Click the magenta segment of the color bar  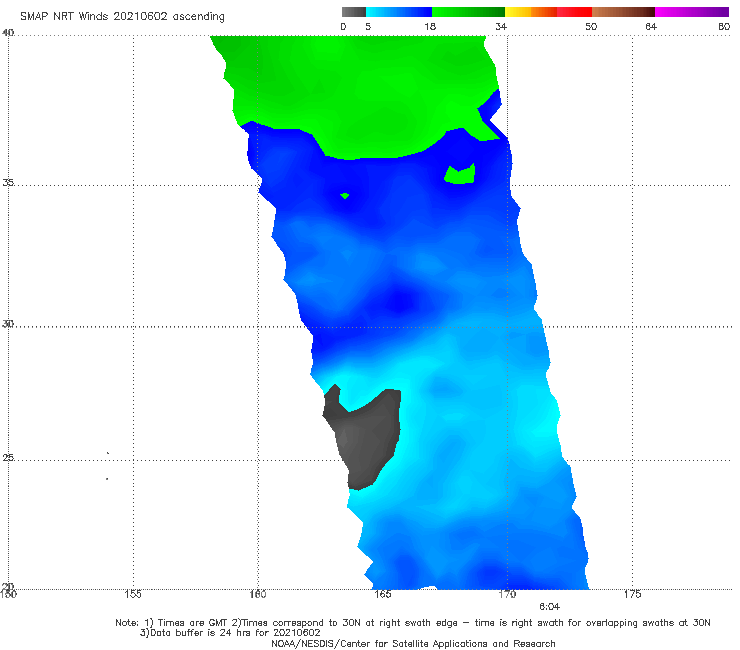point(692,12)
